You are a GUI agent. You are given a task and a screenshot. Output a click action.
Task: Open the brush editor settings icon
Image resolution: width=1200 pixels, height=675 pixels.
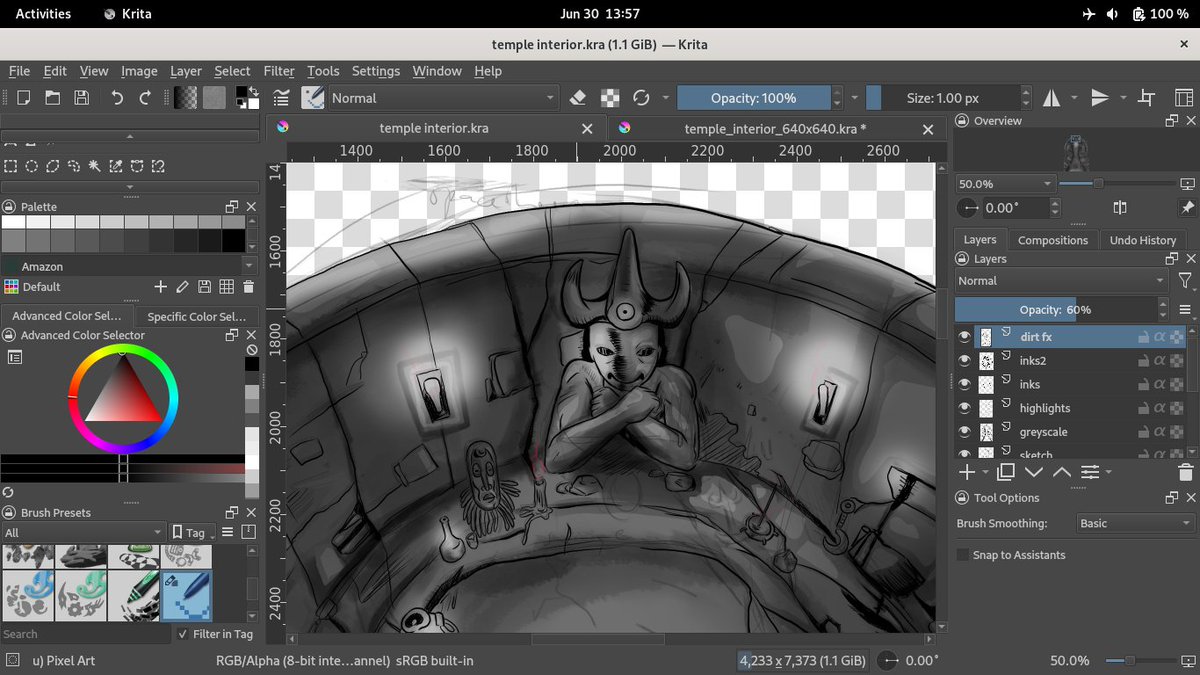tap(282, 98)
